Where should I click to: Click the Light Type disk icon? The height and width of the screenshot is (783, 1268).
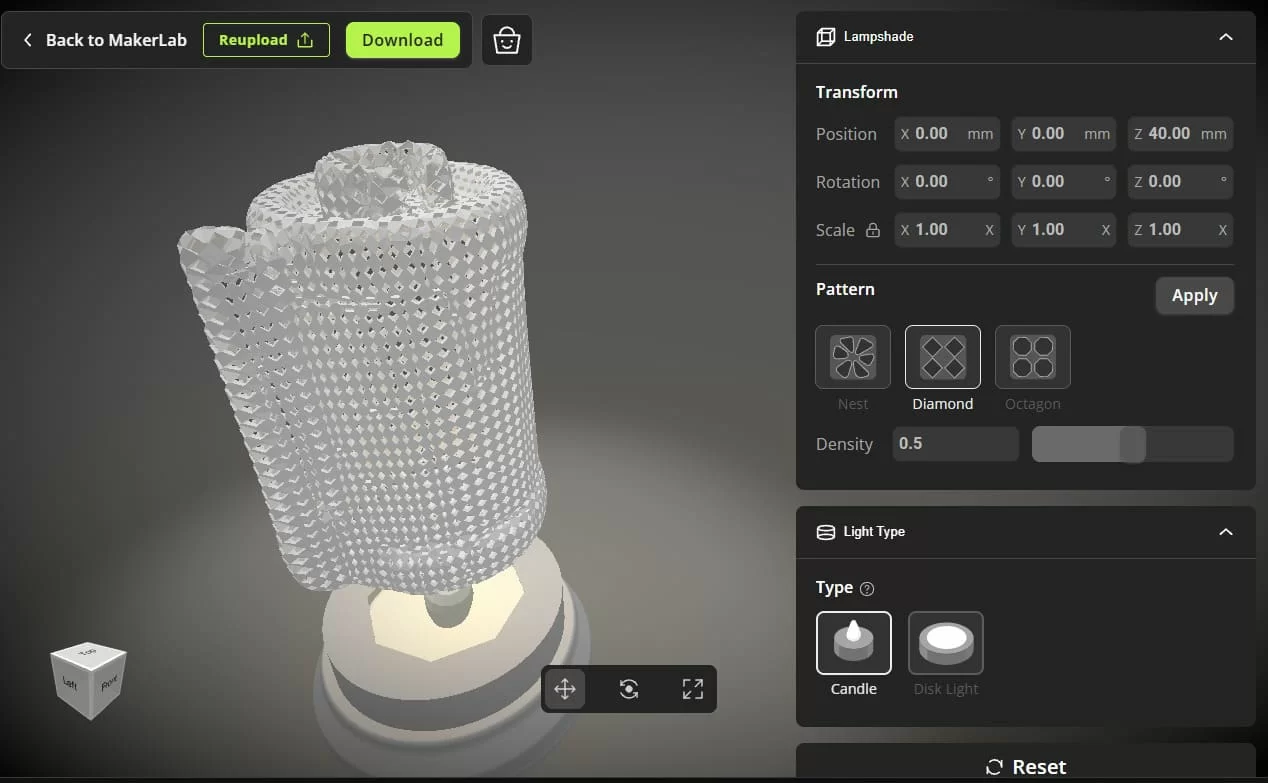pos(825,532)
